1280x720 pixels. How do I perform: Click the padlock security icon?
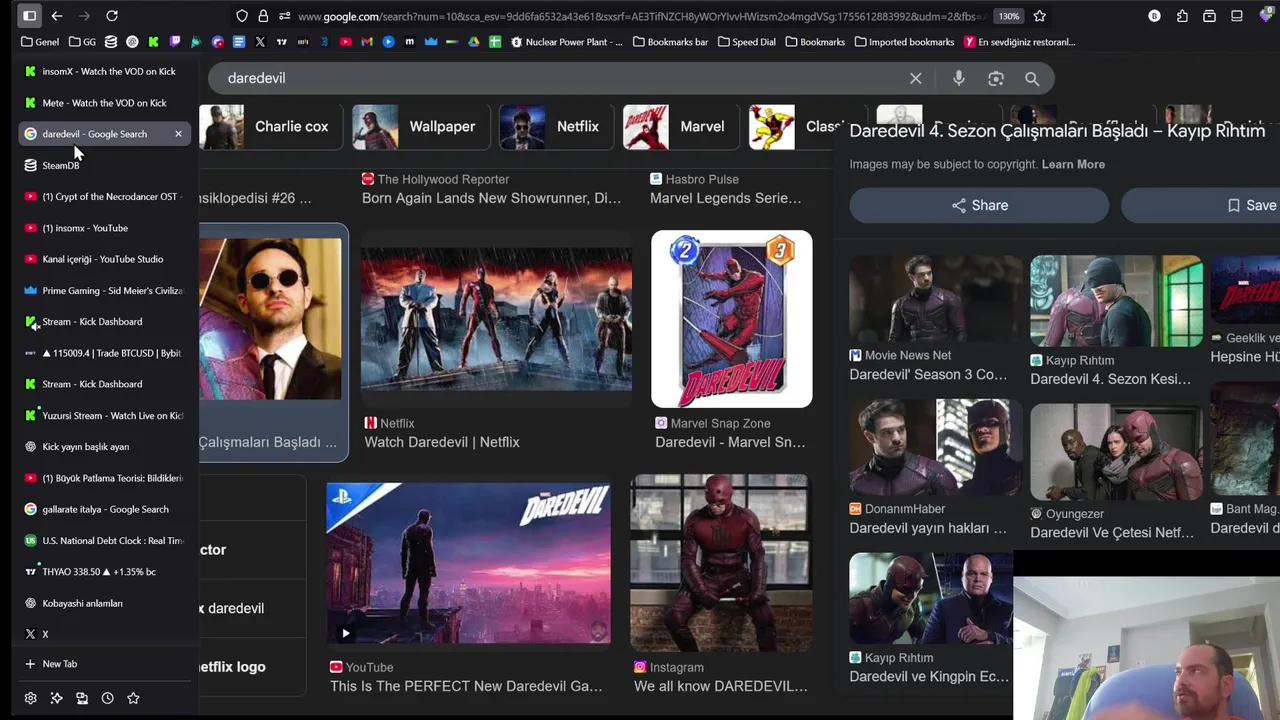[263, 16]
